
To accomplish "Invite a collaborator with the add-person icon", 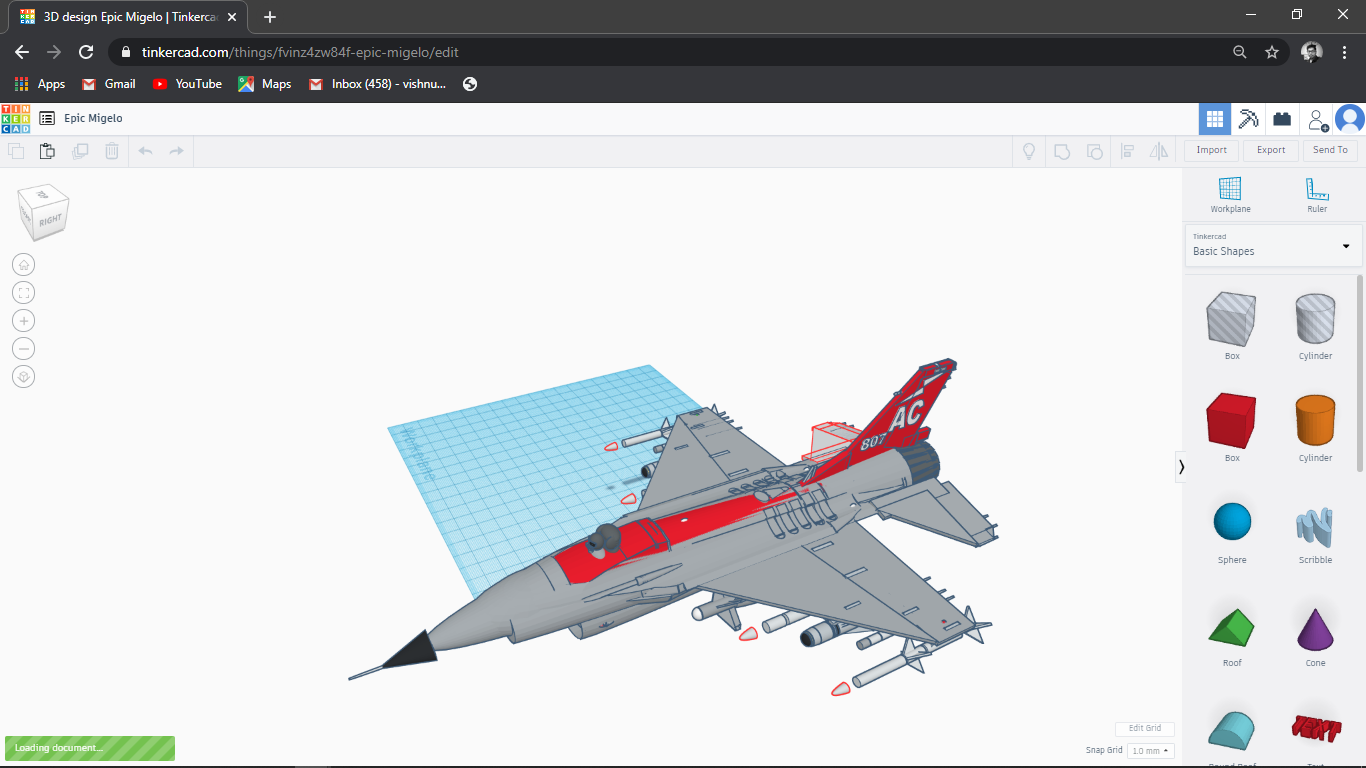I will tap(1316, 118).
